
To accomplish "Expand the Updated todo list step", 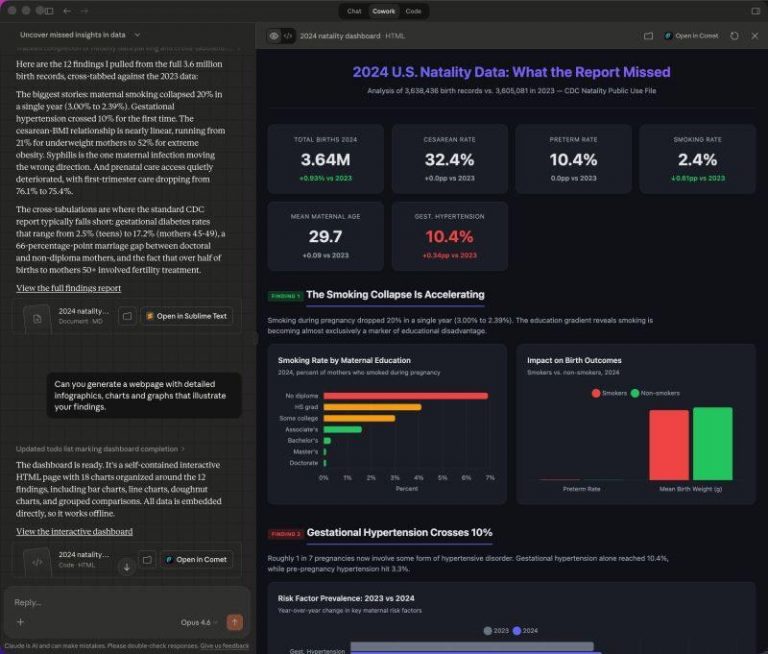I will click(100, 449).
